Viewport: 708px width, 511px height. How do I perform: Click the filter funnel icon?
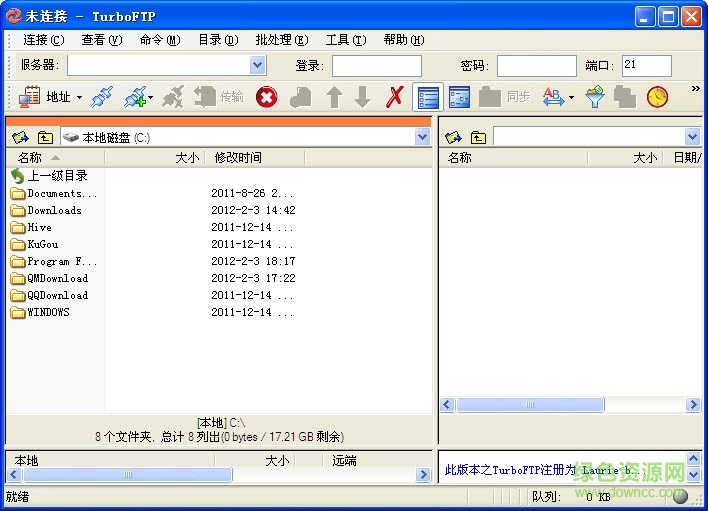click(595, 97)
